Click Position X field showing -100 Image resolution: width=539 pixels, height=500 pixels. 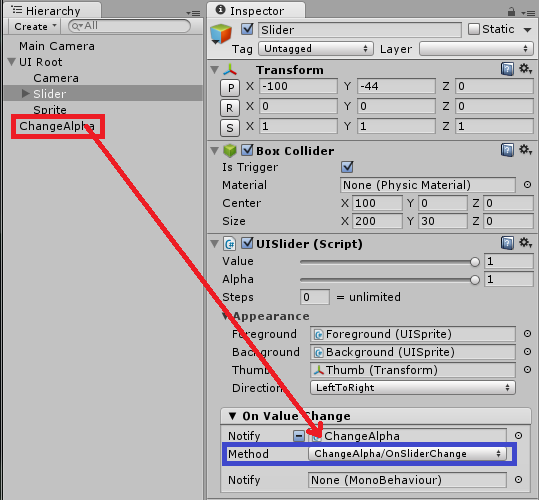(298, 86)
